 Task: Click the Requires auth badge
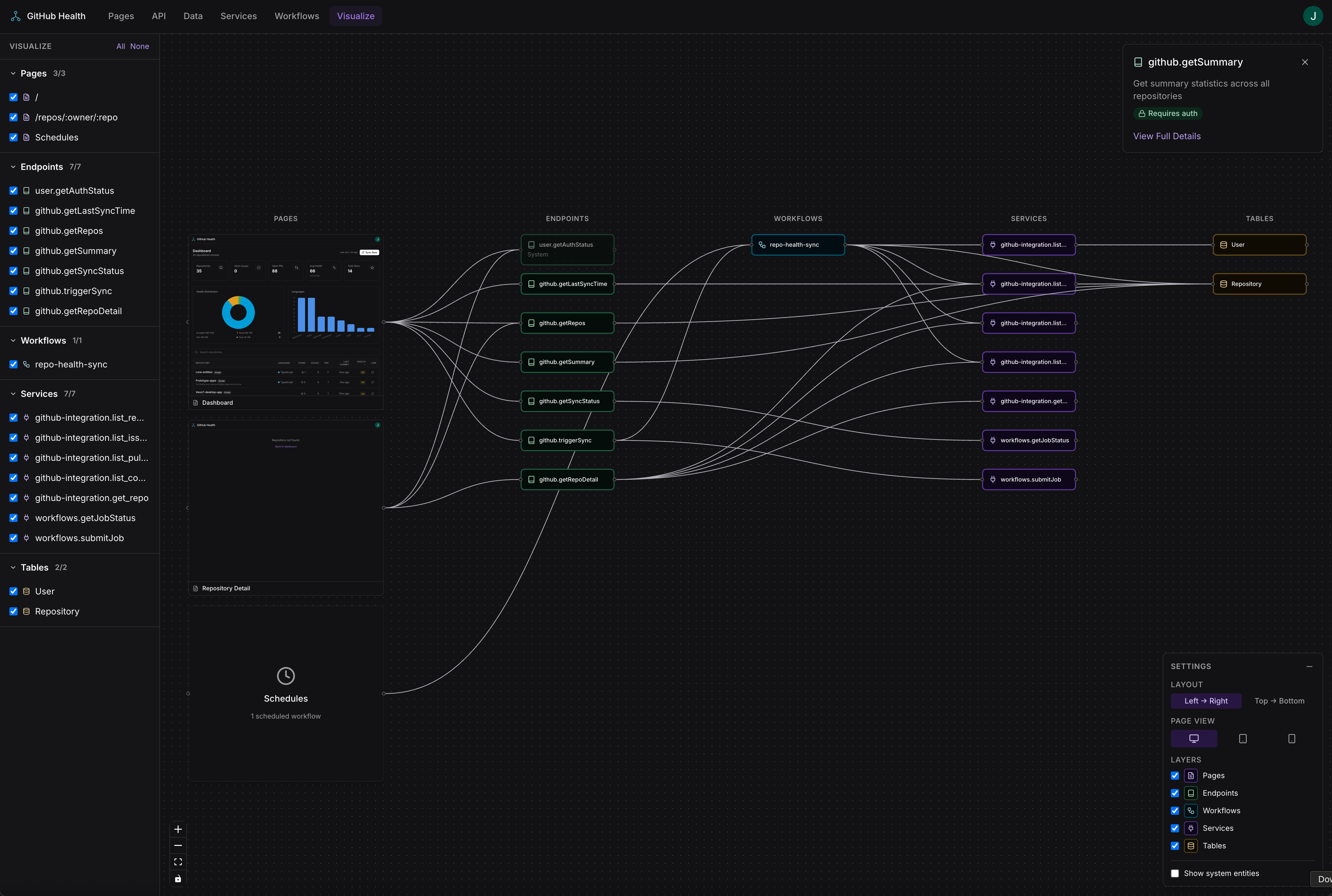pos(1168,114)
